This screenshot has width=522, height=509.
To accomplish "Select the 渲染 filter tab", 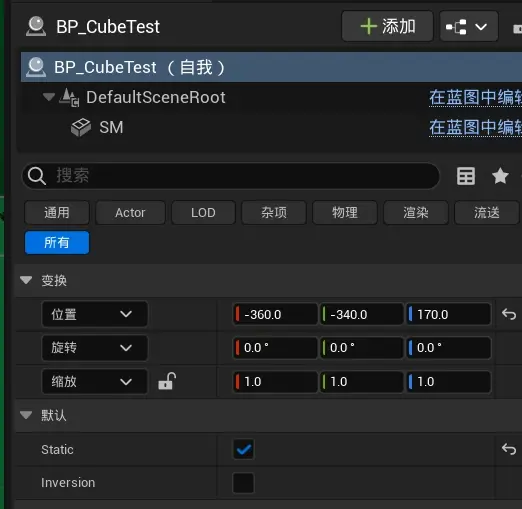I will pyautogui.click(x=416, y=212).
